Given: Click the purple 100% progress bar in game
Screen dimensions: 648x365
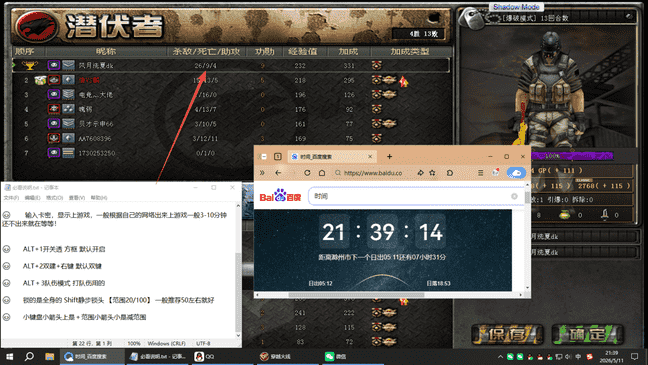Looking at the screenshot, I should pos(572,156).
